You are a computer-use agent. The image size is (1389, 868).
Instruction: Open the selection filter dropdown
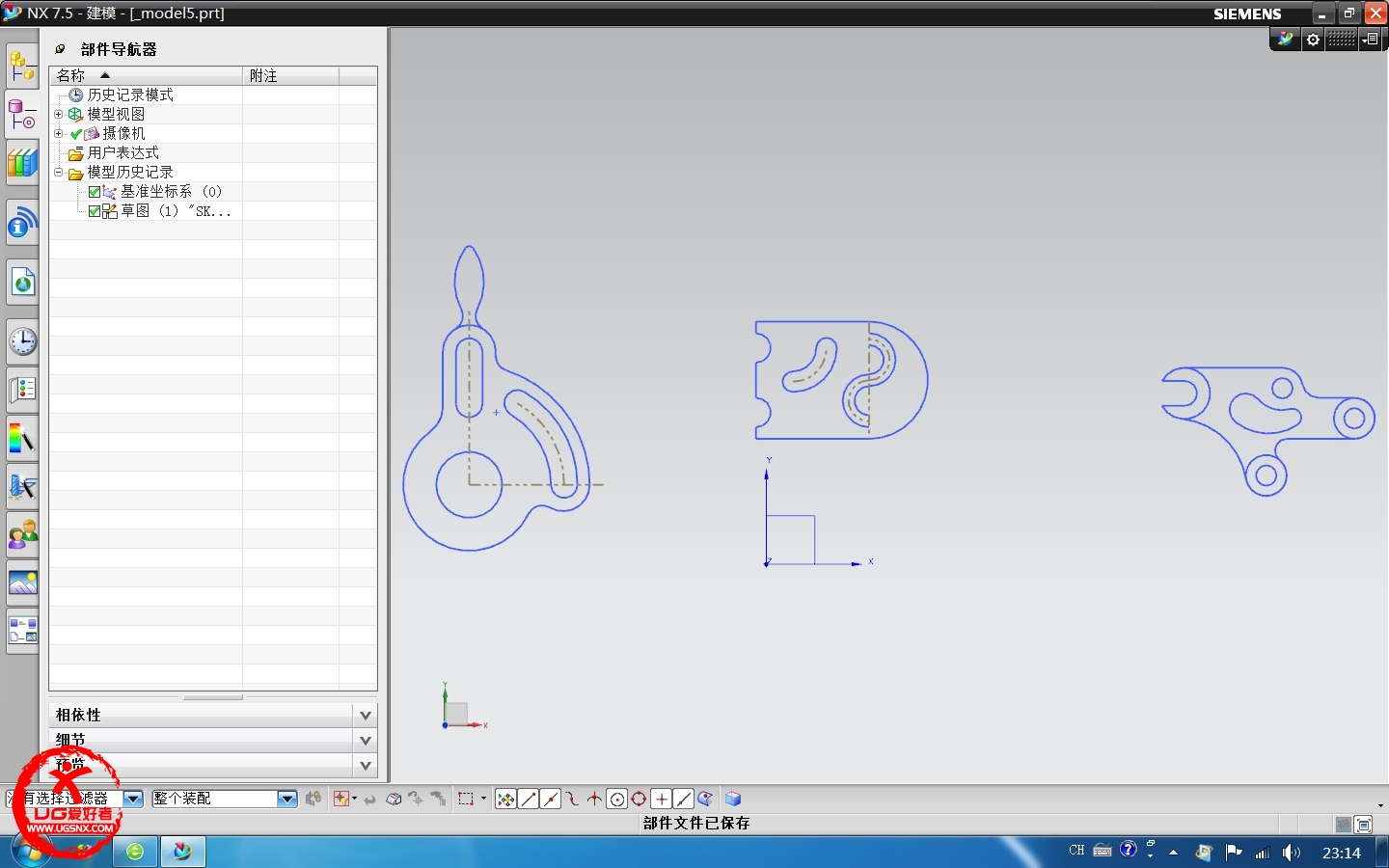133,799
